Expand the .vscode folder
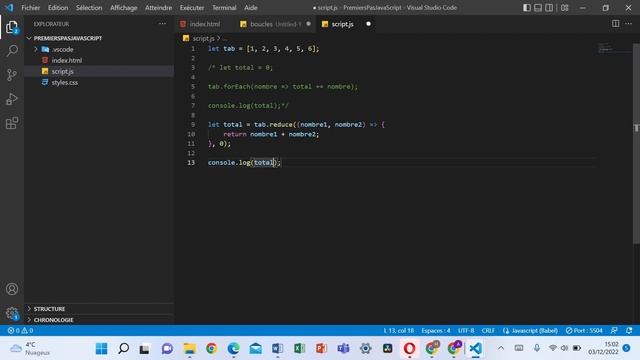Image resolution: width=640 pixels, height=360 pixels. click(36, 49)
